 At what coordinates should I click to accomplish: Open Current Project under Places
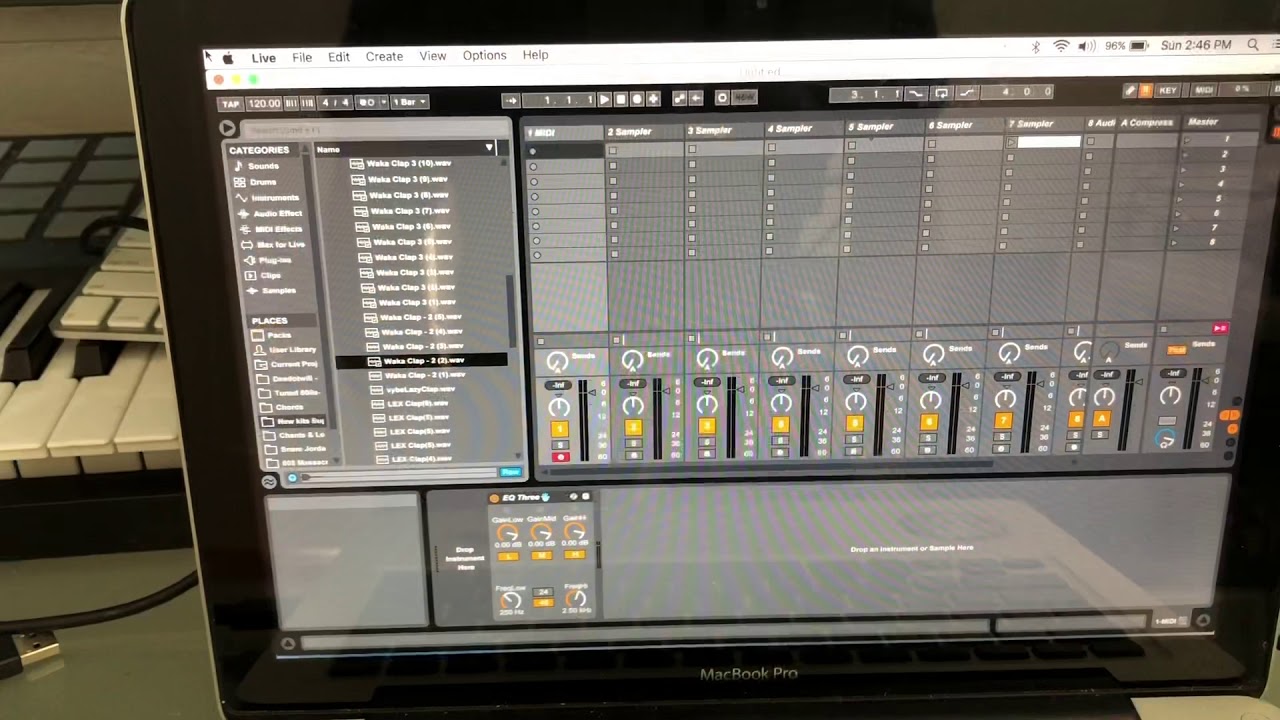[288, 365]
